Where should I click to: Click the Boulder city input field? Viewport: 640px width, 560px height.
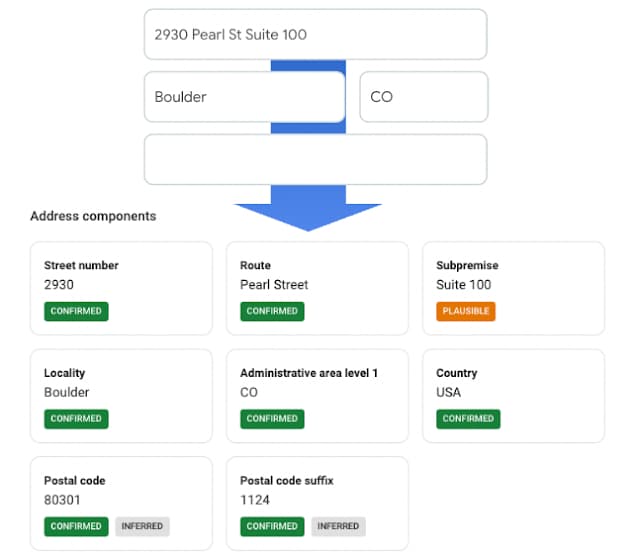tap(244, 97)
